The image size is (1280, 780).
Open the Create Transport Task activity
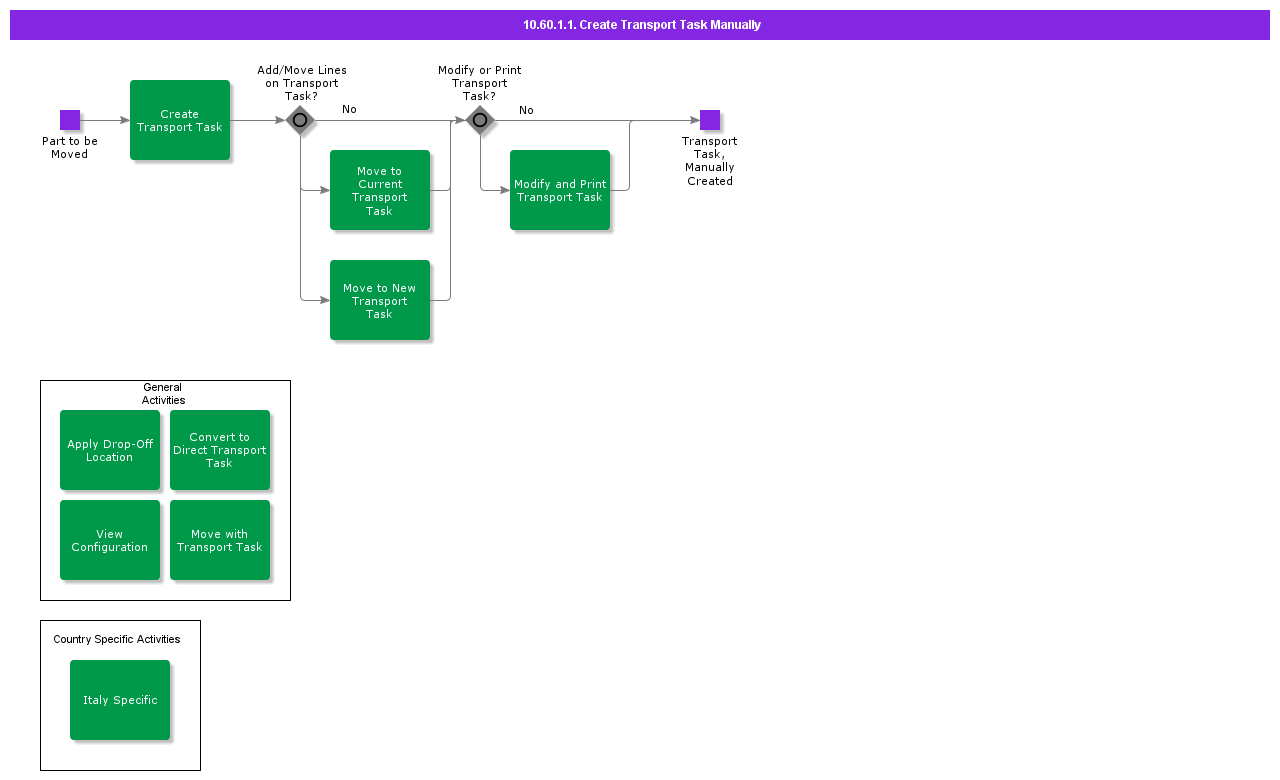point(180,120)
